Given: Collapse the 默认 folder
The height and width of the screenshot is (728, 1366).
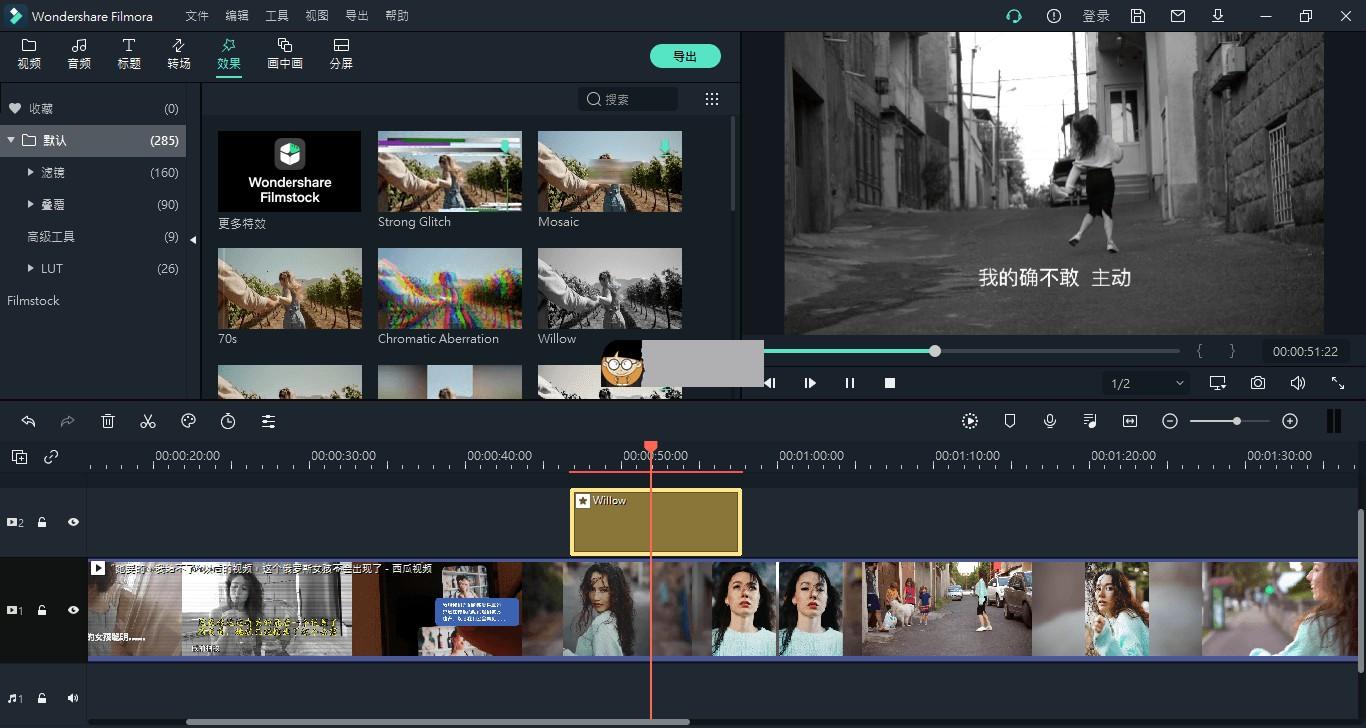Looking at the screenshot, I should pyautogui.click(x=11, y=140).
